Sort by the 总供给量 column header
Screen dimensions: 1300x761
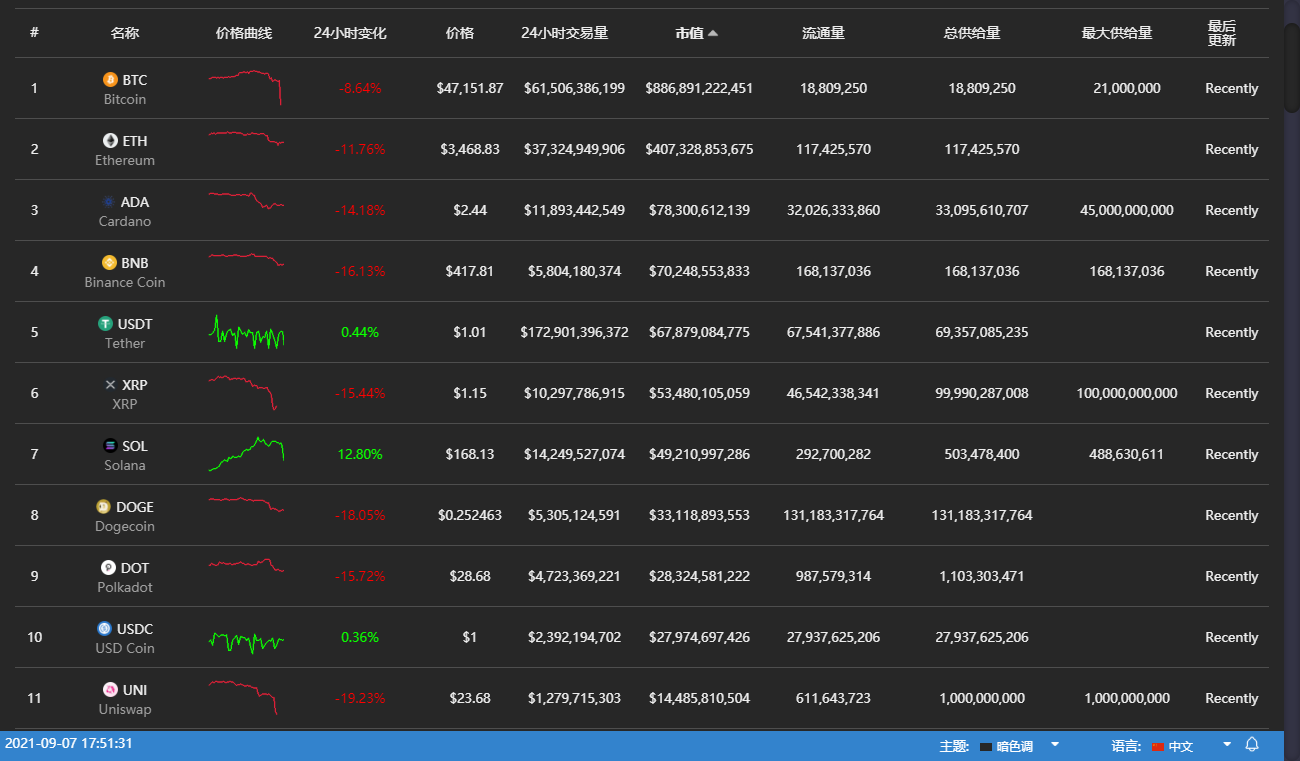(972, 33)
